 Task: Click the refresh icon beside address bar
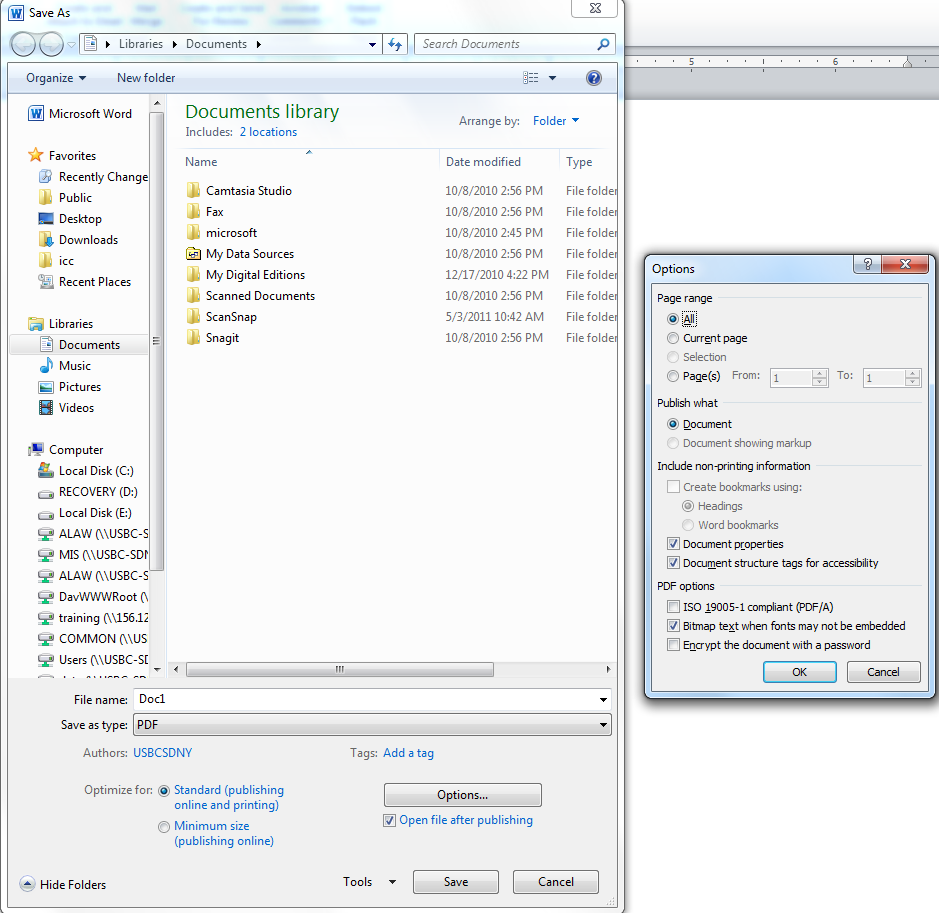pyautogui.click(x=395, y=44)
